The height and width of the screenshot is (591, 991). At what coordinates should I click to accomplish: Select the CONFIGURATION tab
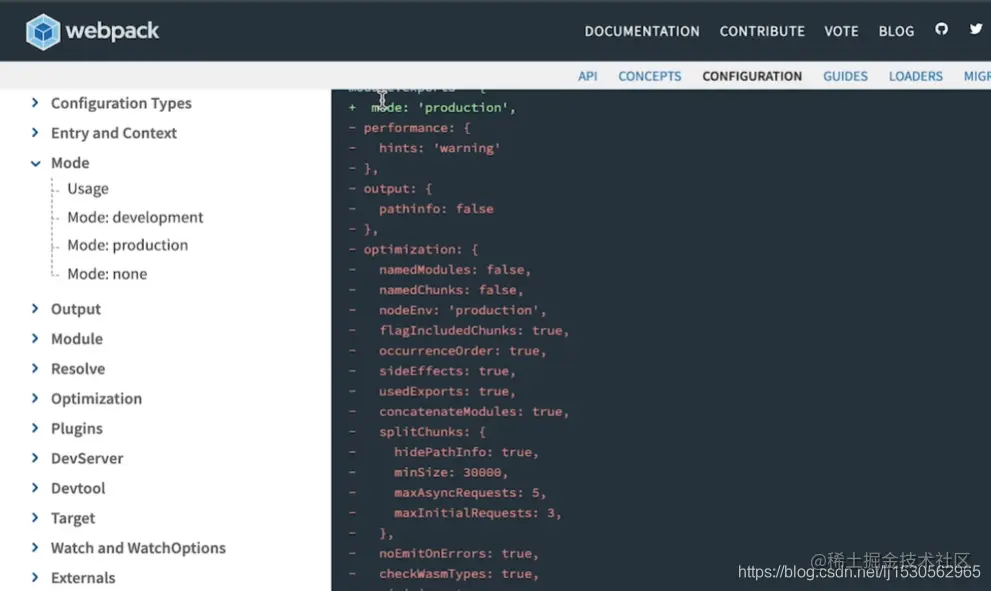[752, 76]
